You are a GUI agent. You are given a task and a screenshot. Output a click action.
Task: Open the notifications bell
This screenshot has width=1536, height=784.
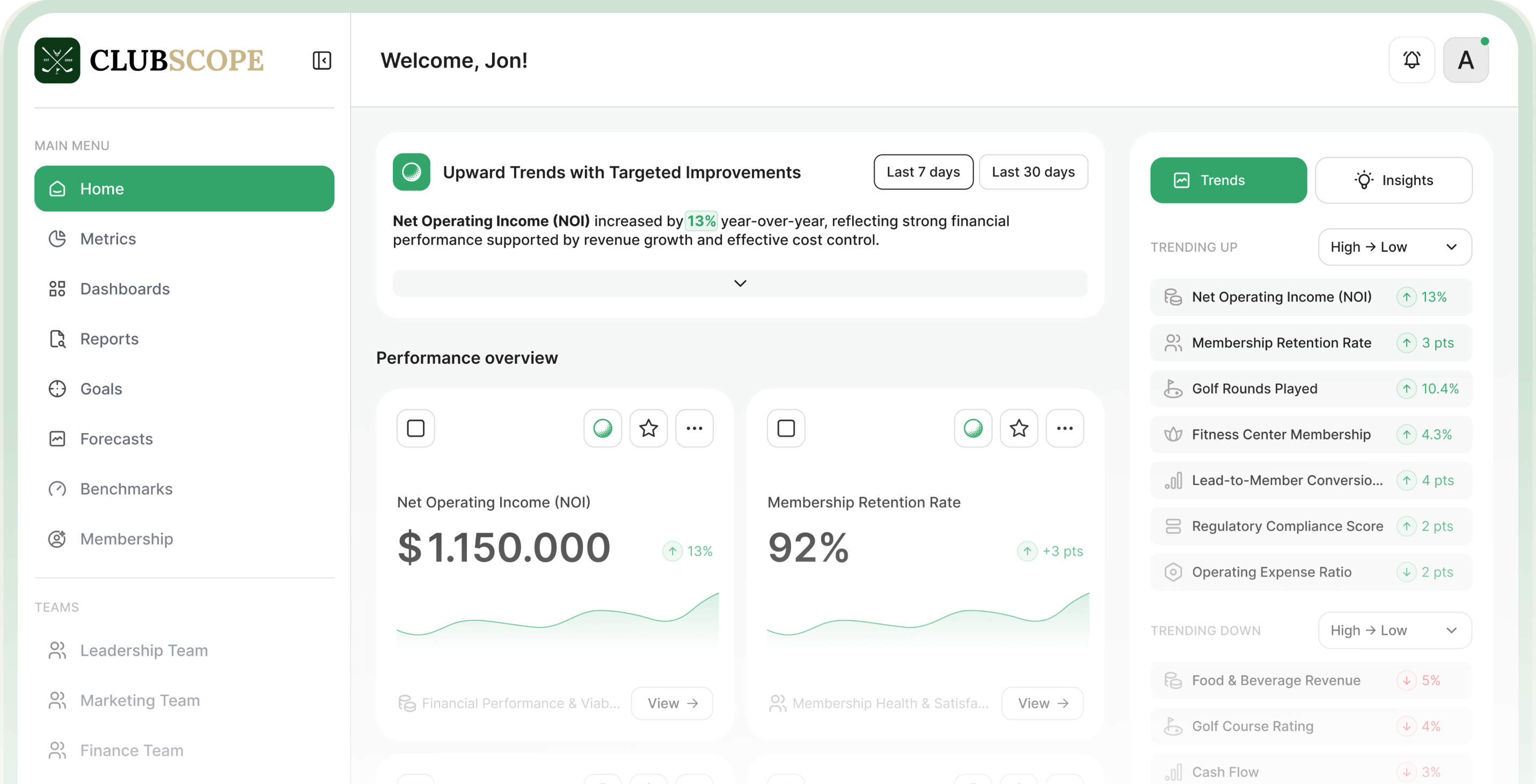[1411, 60]
